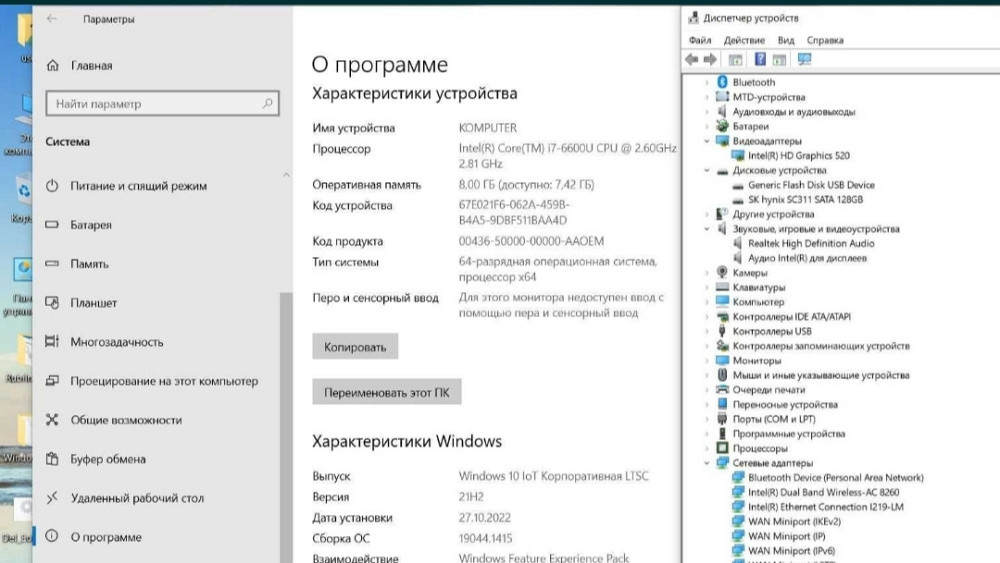Open Справка menu in Device Manager
This screenshot has width=1000, height=563.
pos(825,40)
